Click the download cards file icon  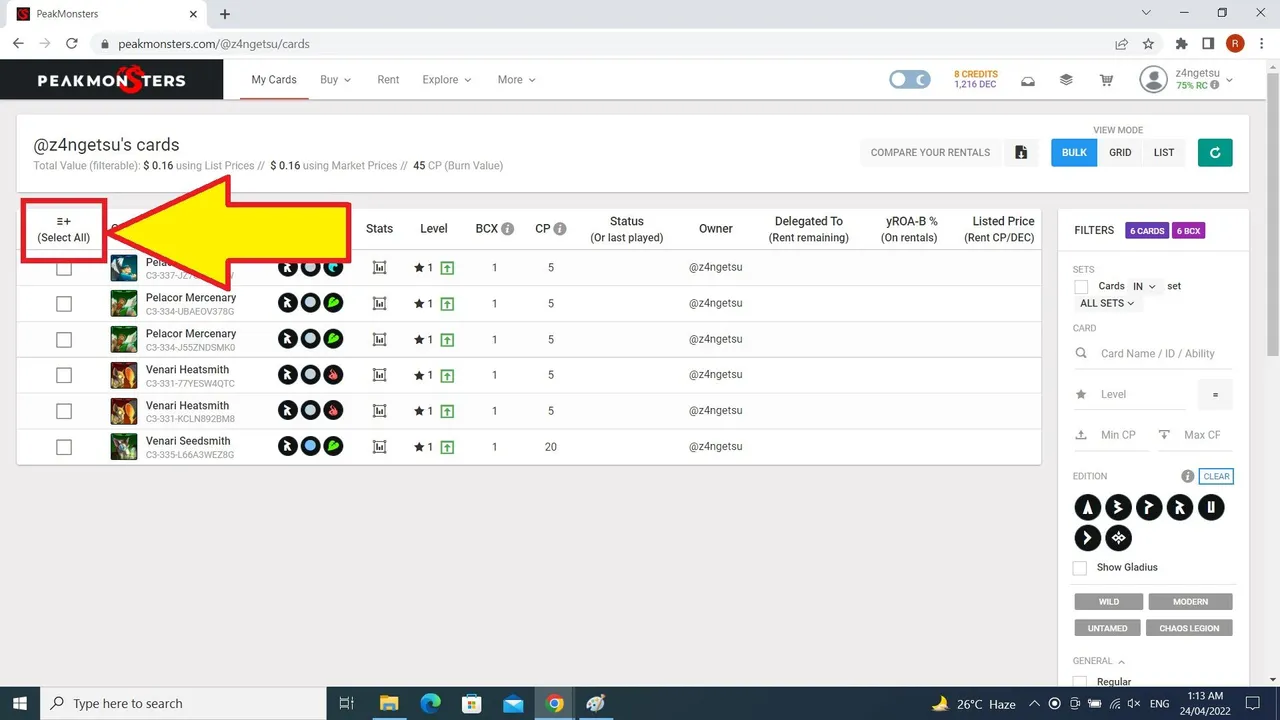coord(1021,152)
